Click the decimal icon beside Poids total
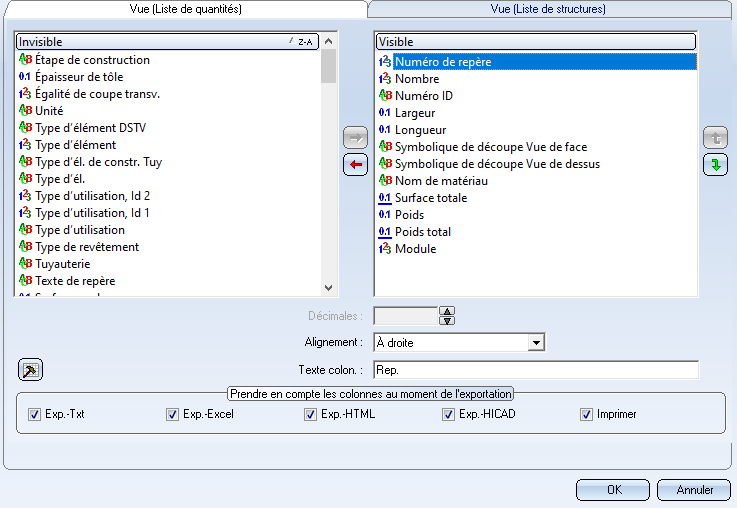The width and height of the screenshot is (737, 508). 385,232
